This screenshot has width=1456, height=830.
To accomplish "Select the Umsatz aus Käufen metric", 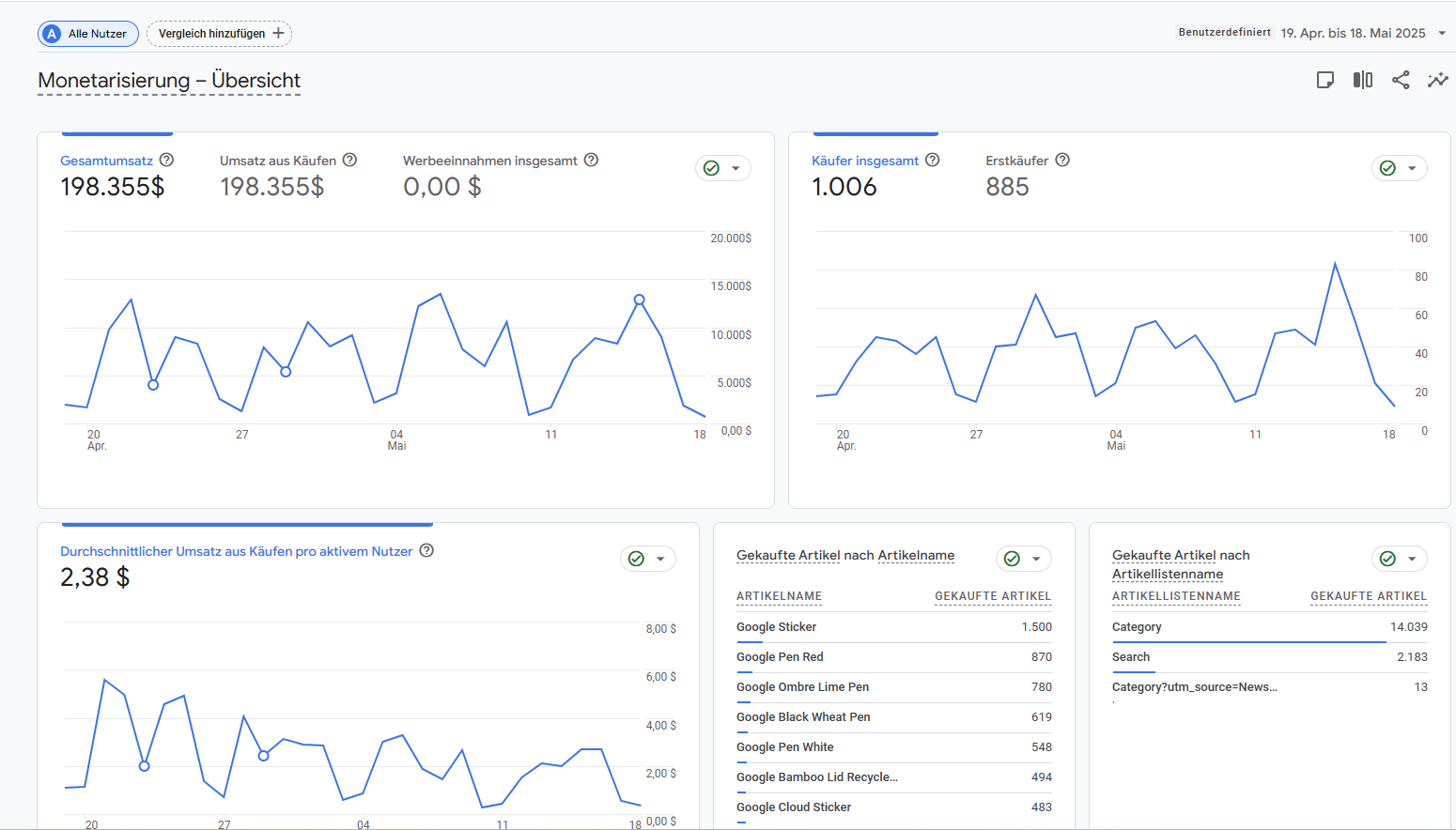I will click(277, 161).
